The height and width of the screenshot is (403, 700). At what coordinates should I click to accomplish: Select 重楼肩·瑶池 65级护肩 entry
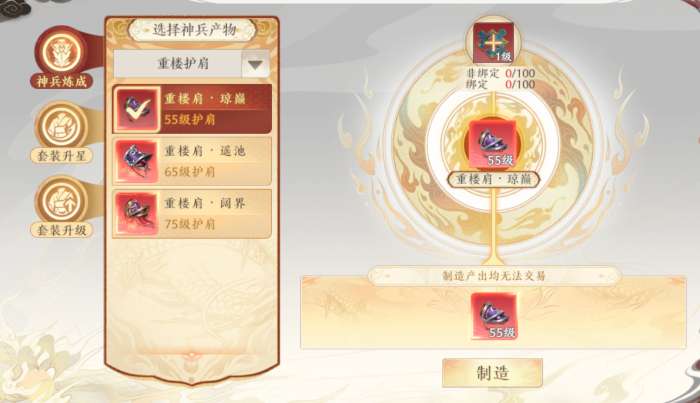[192, 161]
